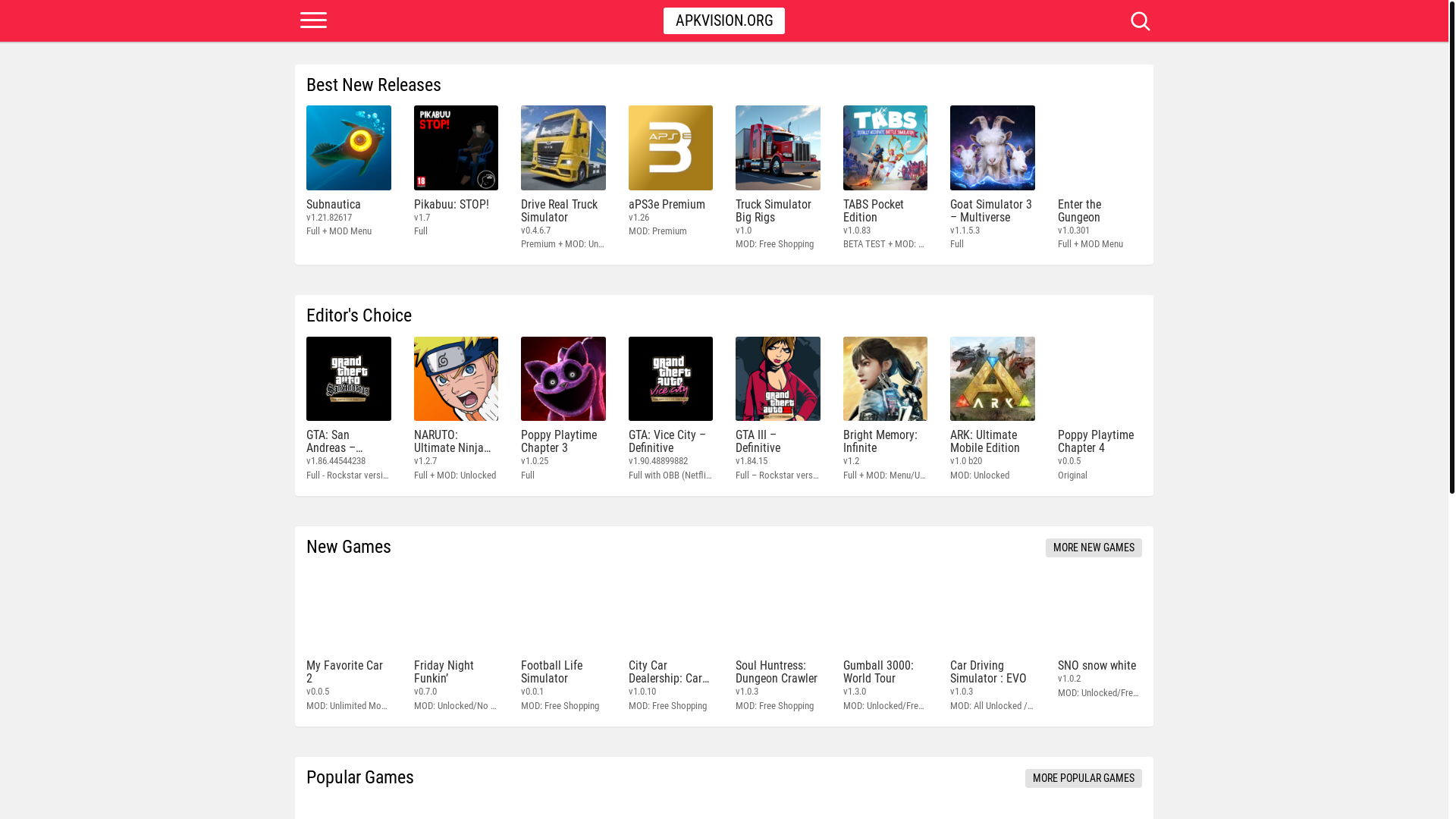Image resolution: width=1456 pixels, height=819 pixels.
Task: Open Soul Huntress: Dungeon Crawler title
Action: pyautogui.click(x=777, y=672)
